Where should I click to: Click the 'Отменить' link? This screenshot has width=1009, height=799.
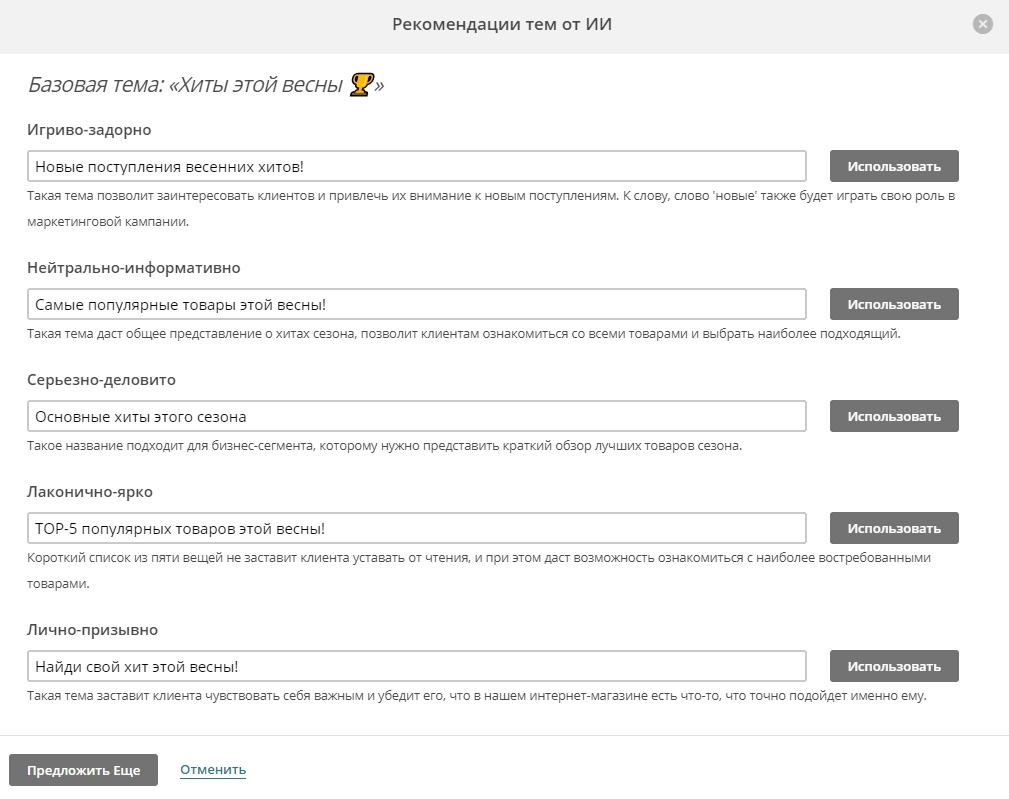pyautogui.click(x=213, y=769)
